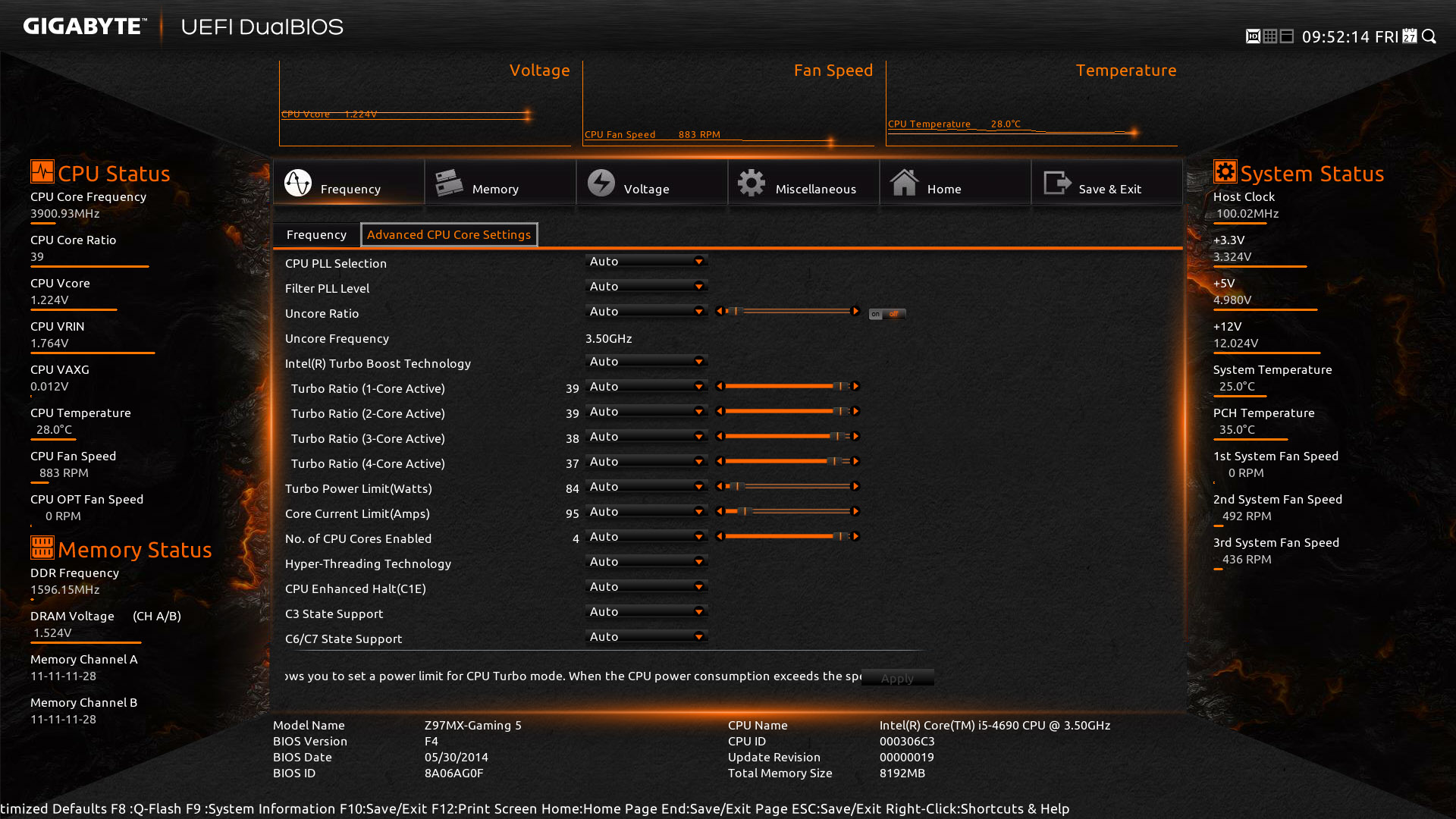Viewport: 1456px width, 819px height.
Task: Click Right-Click Shortcuts & Help text
Action: point(977,808)
